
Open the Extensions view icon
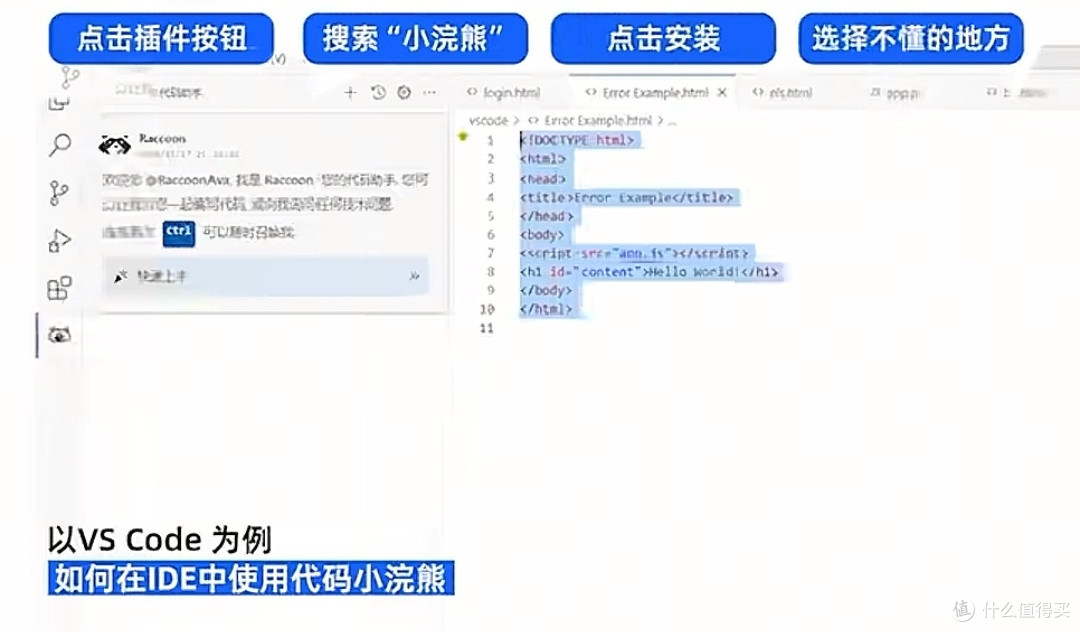[x=59, y=288]
